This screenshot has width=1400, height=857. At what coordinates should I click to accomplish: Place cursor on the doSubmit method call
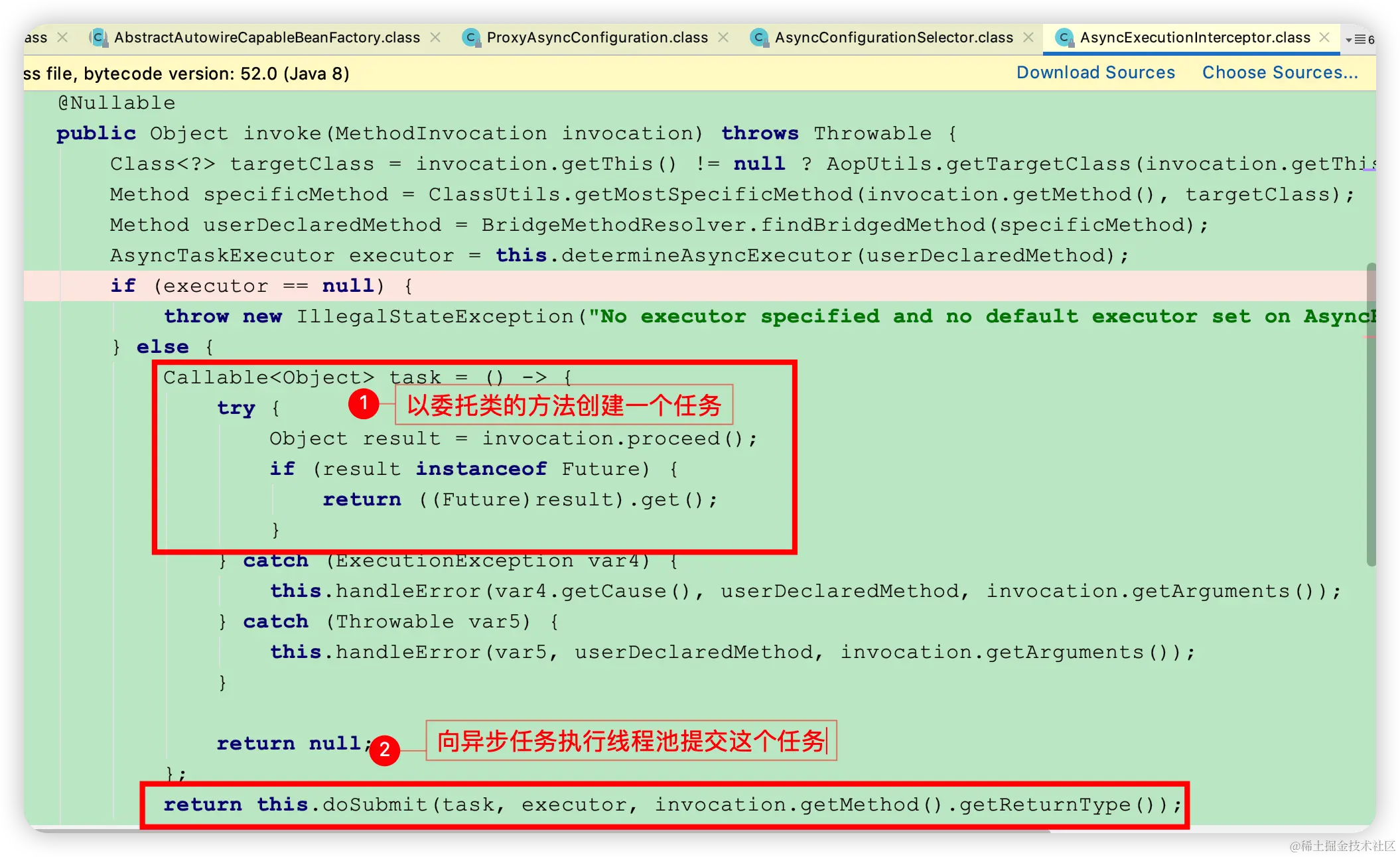(374, 805)
